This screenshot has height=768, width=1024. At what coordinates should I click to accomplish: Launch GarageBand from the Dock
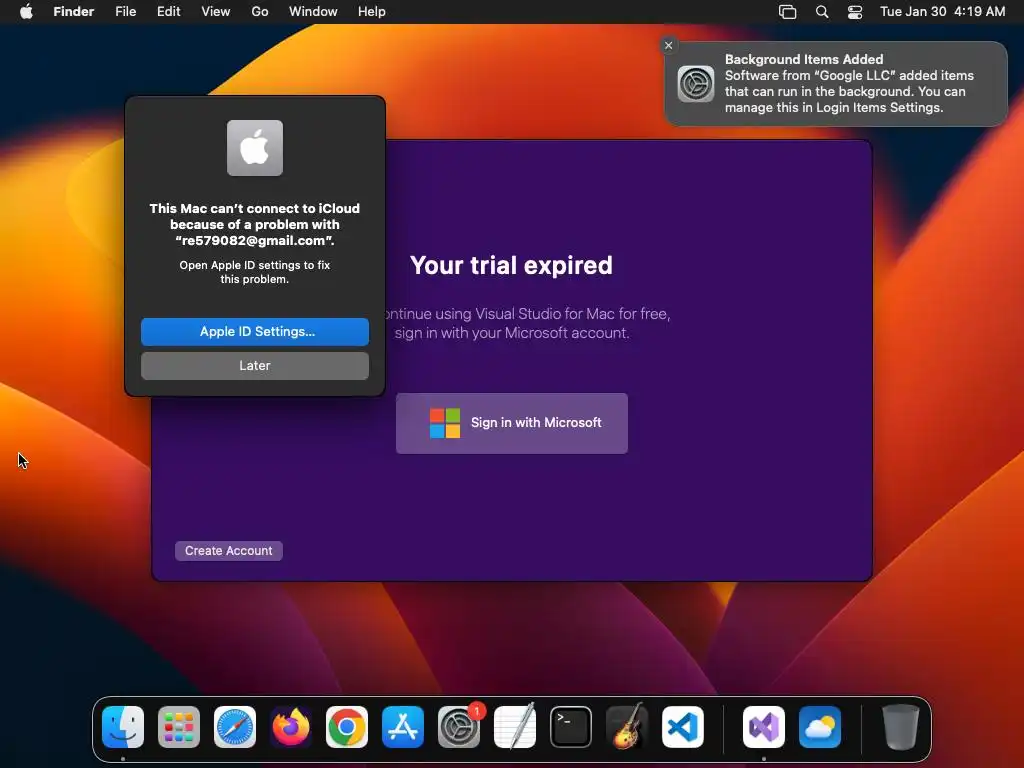pyautogui.click(x=627, y=727)
